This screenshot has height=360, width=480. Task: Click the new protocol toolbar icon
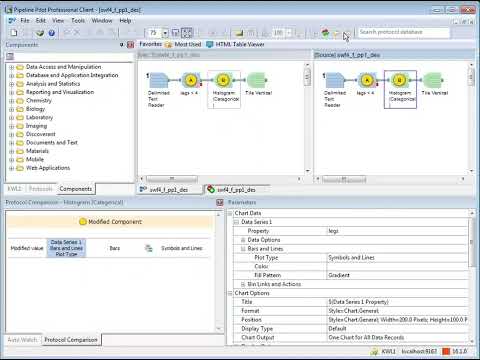point(14,33)
